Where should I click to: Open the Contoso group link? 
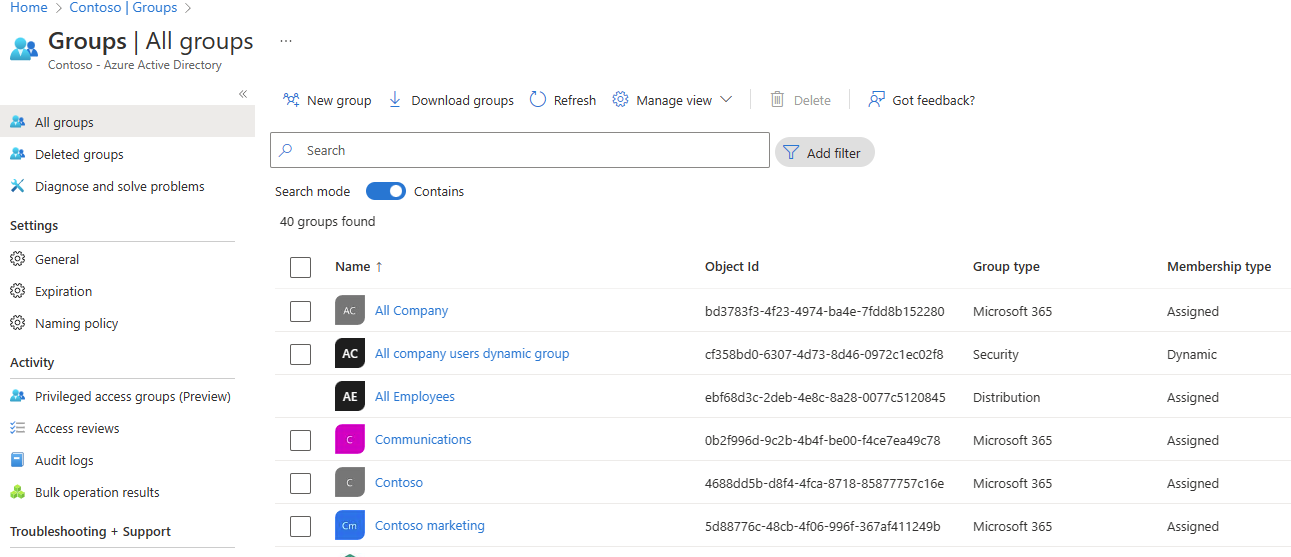tap(399, 483)
